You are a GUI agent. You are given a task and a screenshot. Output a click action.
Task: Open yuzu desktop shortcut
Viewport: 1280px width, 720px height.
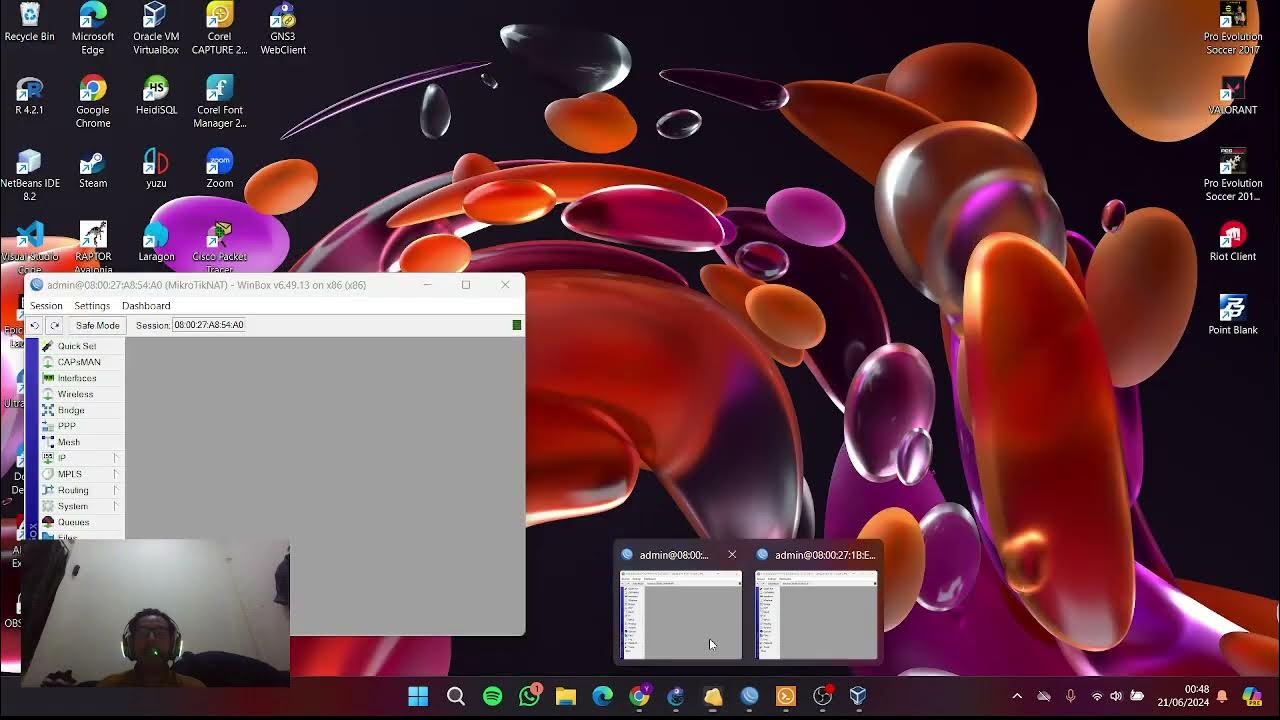point(156,169)
